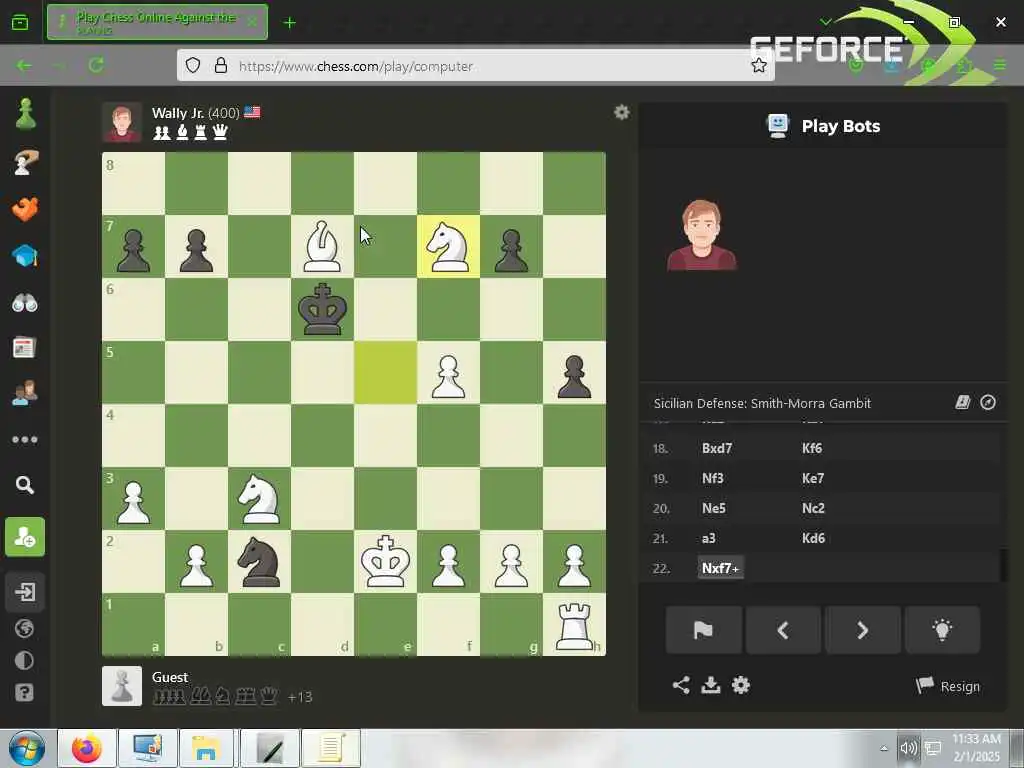Reload the page with the refresh icon
Screen dimensions: 1024x768
96,65
